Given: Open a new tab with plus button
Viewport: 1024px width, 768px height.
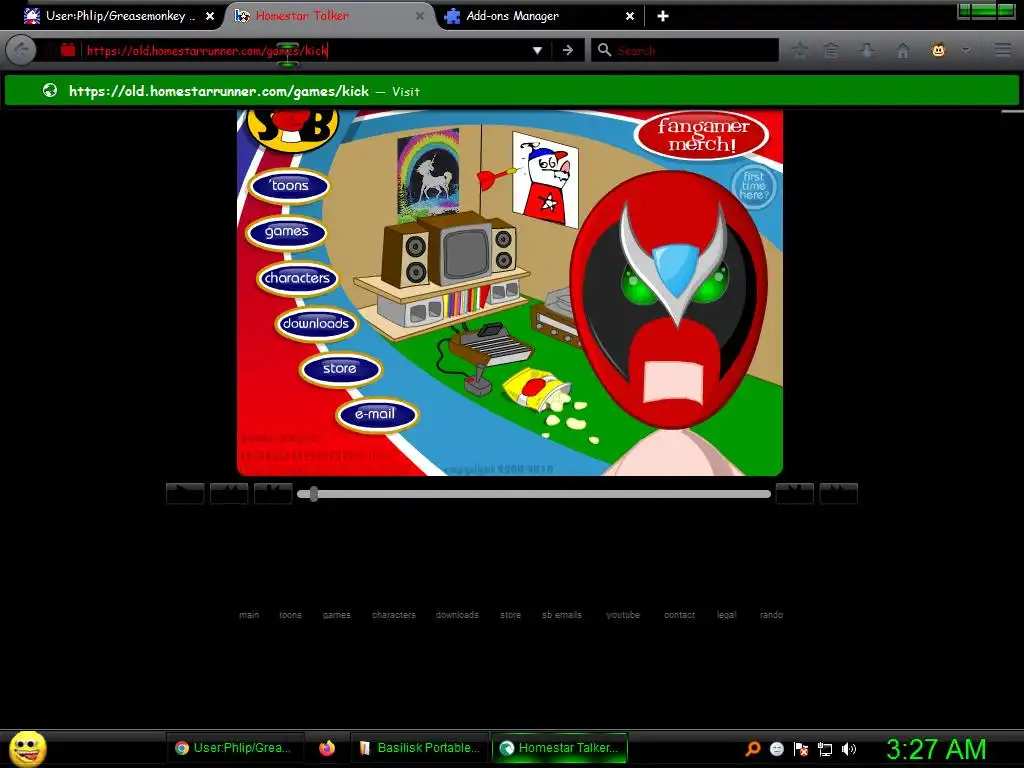Looking at the screenshot, I should (663, 16).
